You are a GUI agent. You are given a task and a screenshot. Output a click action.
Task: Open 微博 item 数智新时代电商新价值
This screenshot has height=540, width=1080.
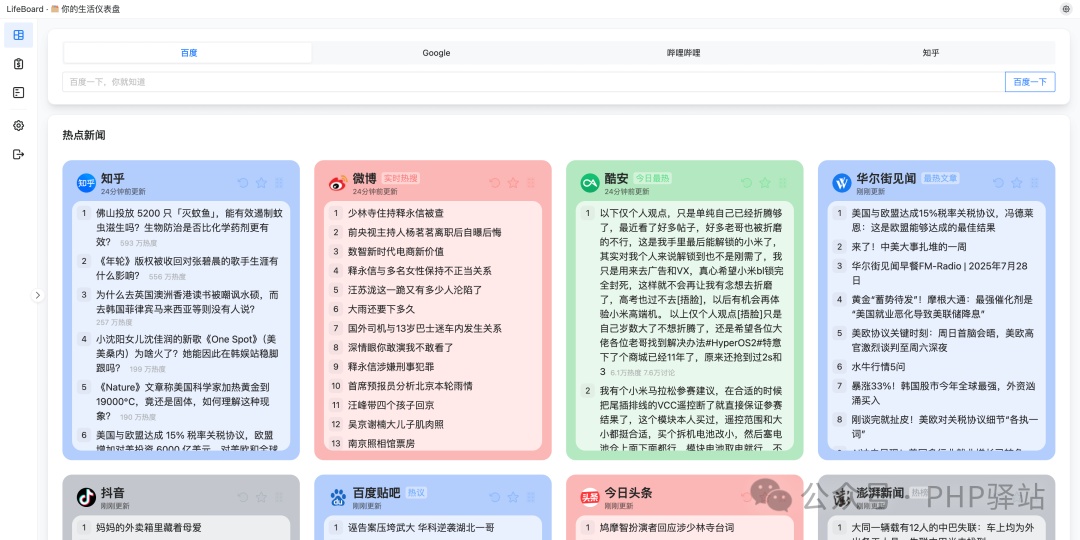click(x=396, y=252)
